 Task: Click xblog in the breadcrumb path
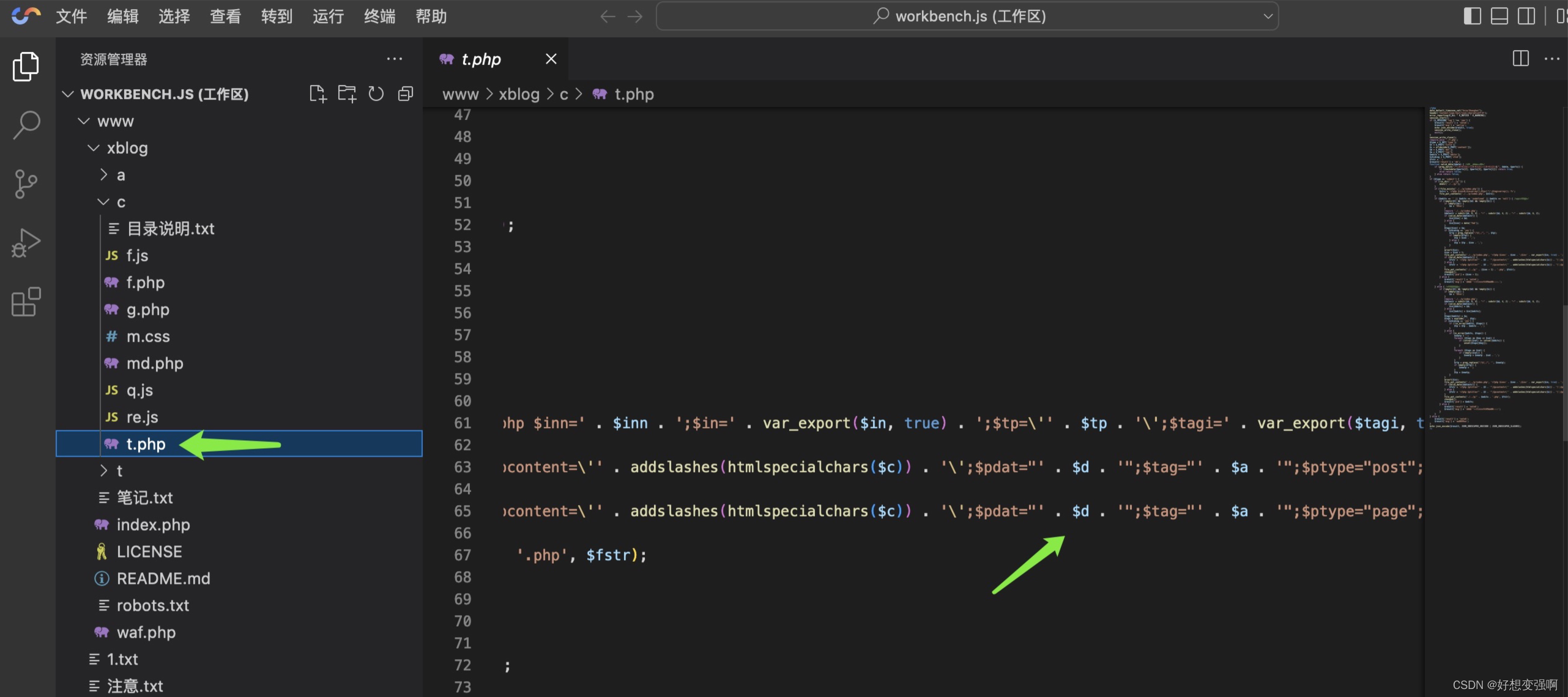click(519, 94)
